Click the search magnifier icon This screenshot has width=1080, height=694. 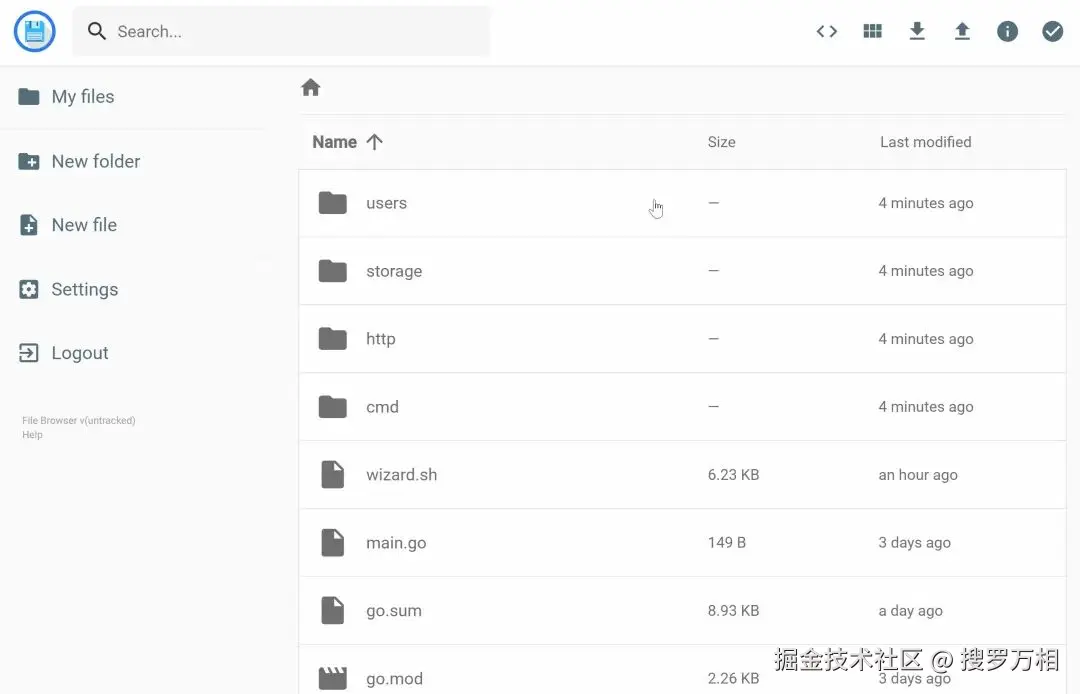click(96, 31)
